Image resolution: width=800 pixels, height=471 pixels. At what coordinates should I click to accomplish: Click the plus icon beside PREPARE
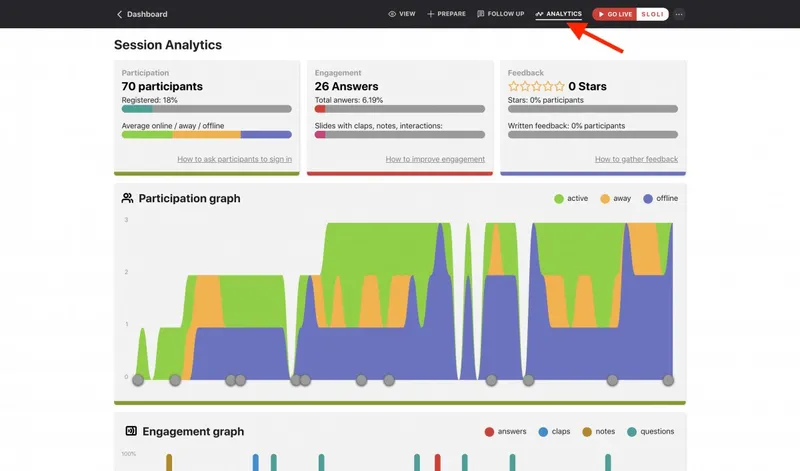click(431, 14)
